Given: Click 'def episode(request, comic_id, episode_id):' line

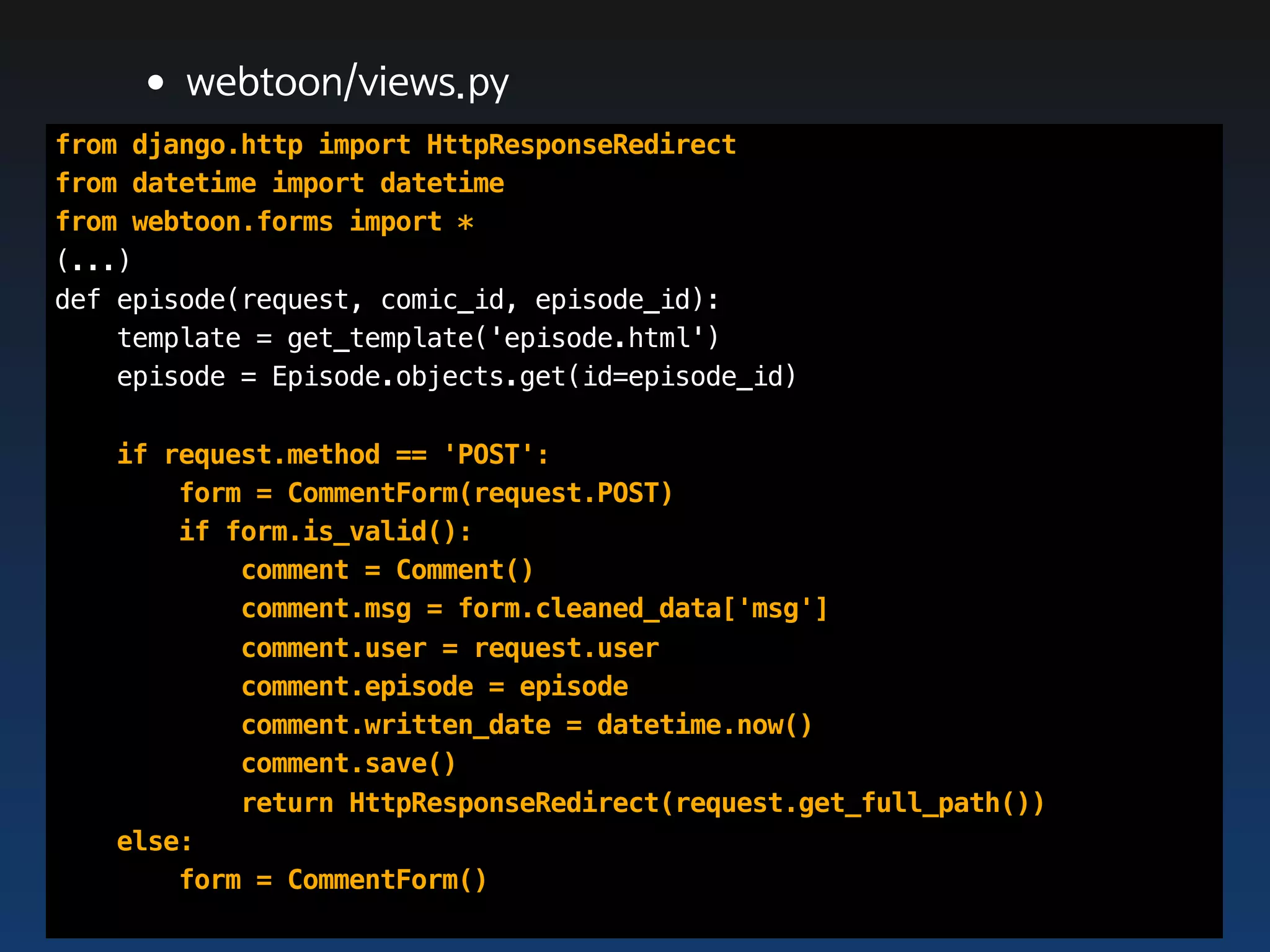Looking at the screenshot, I should tap(388, 300).
